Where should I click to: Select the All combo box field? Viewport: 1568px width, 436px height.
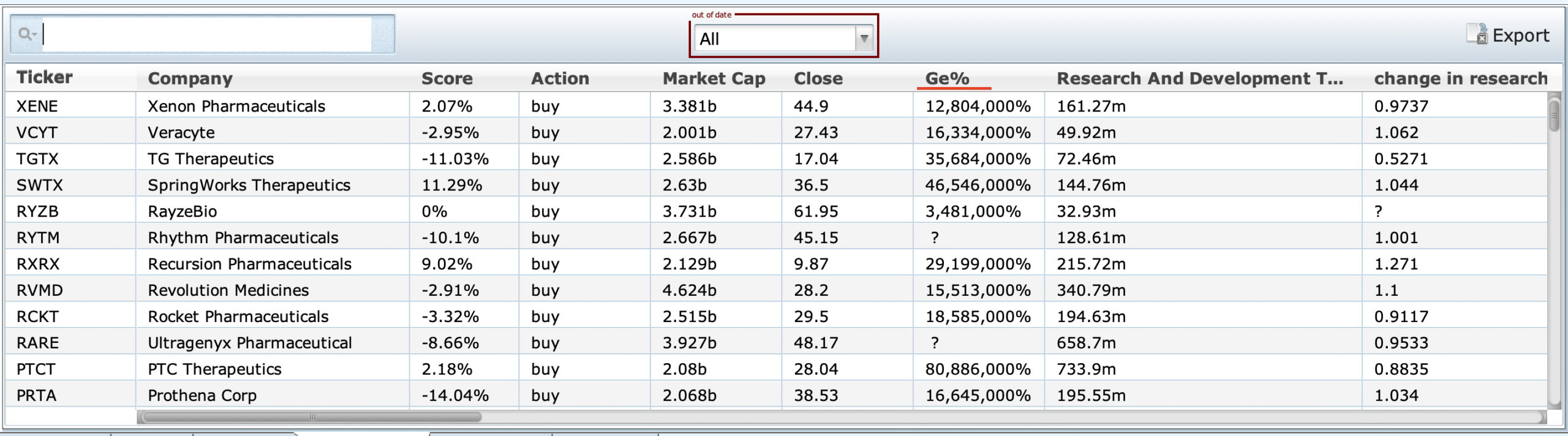(774, 39)
